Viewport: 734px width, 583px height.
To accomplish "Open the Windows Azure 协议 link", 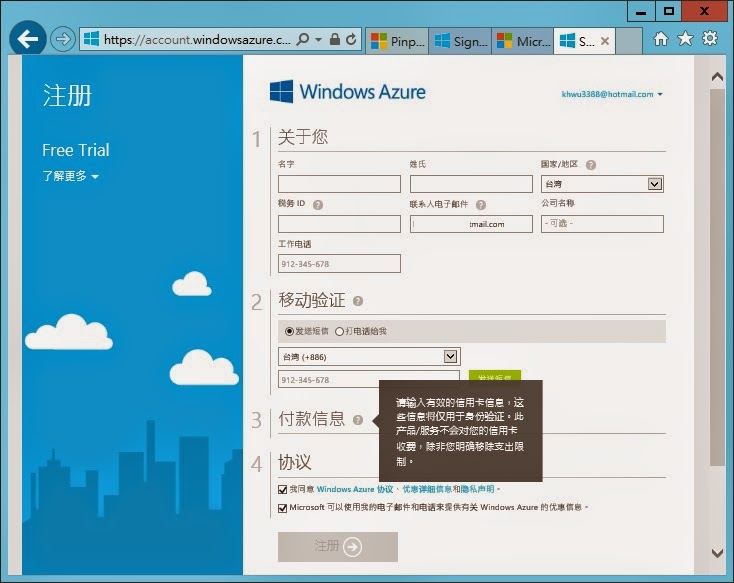I will point(355,489).
